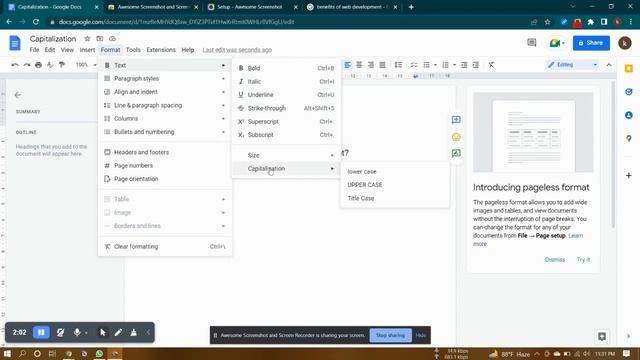This screenshot has height=360, width=640.
Task: Open Google Tasks side panel icon
Action: (629, 92)
